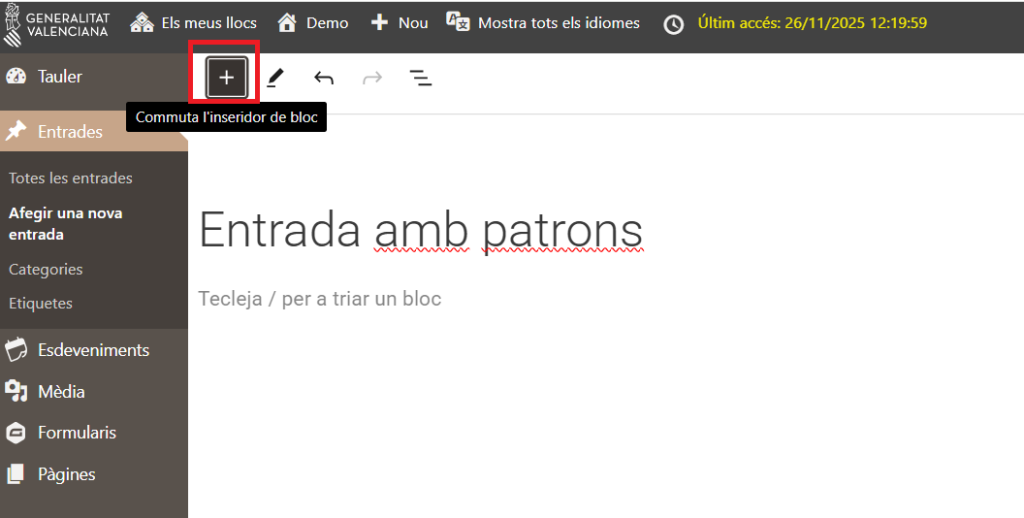1024x518 pixels.
Task: Open the Demo site menu
Action: click(x=313, y=23)
